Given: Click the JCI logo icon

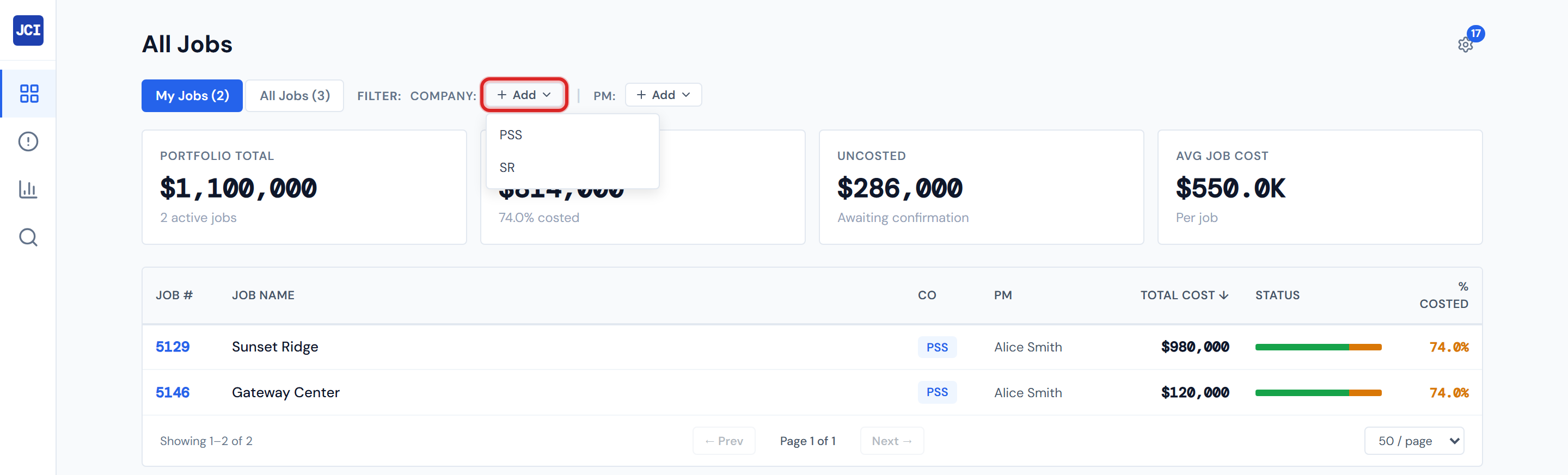Looking at the screenshot, I should [x=28, y=30].
